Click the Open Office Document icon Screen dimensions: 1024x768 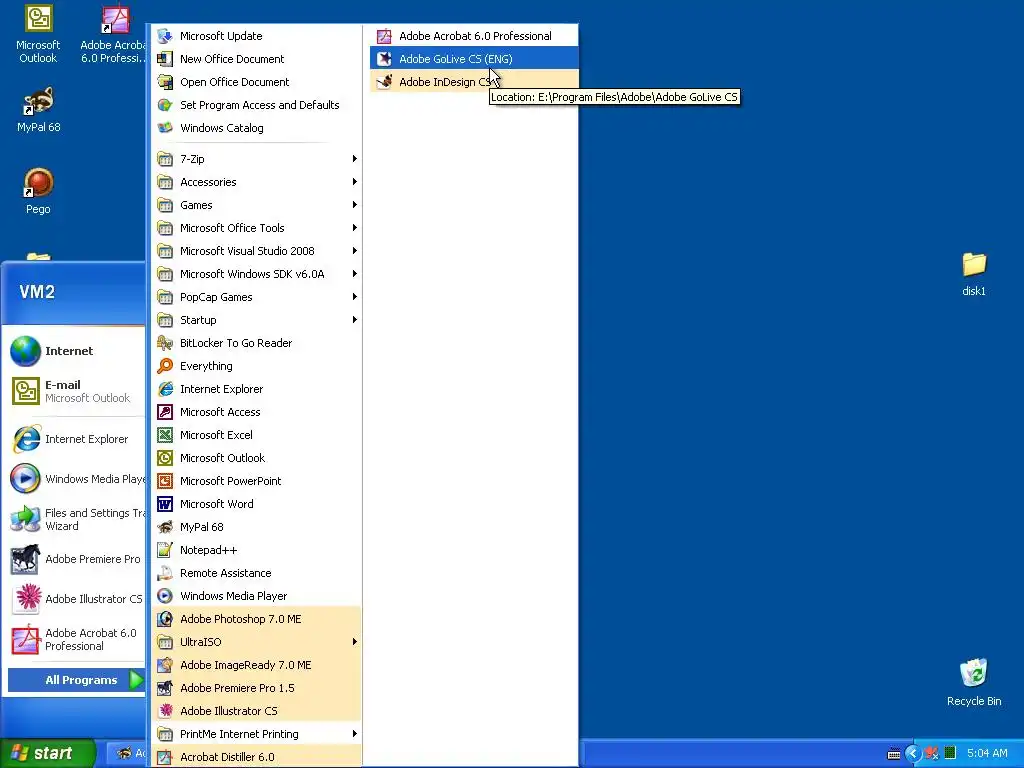pyautogui.click(x=165, y=82)
